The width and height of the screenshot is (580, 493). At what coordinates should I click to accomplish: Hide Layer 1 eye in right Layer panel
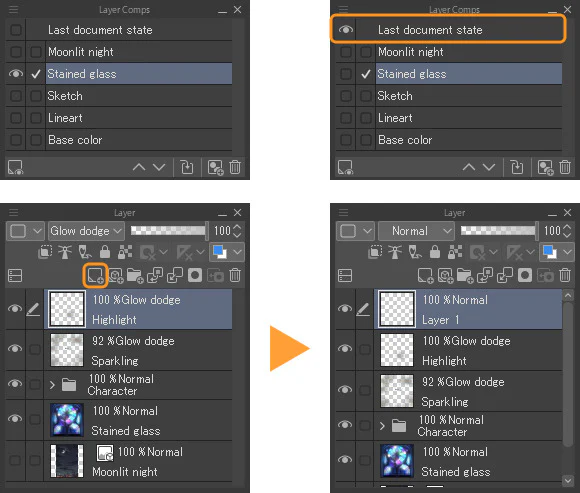[x=345, y=309]
